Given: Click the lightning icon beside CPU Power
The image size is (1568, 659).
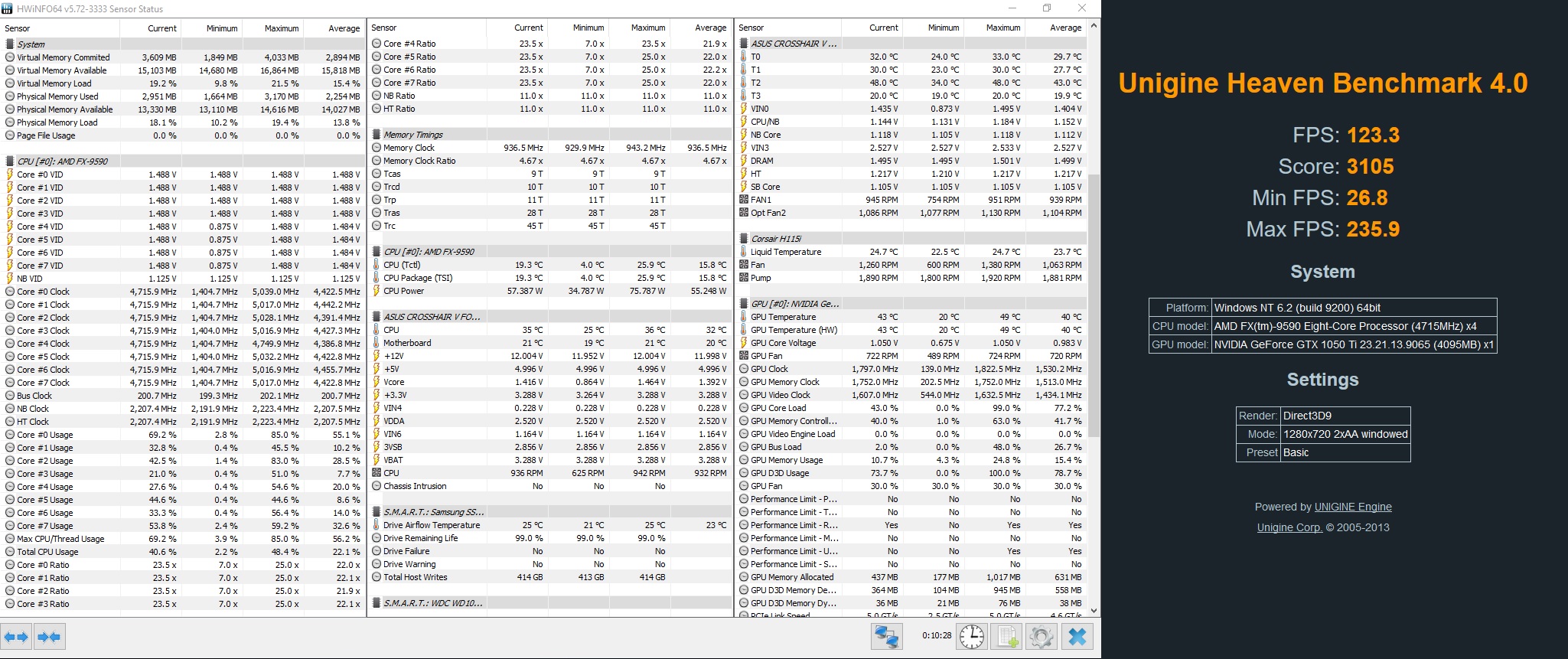Looking at the screenshot, I should 377,291.
